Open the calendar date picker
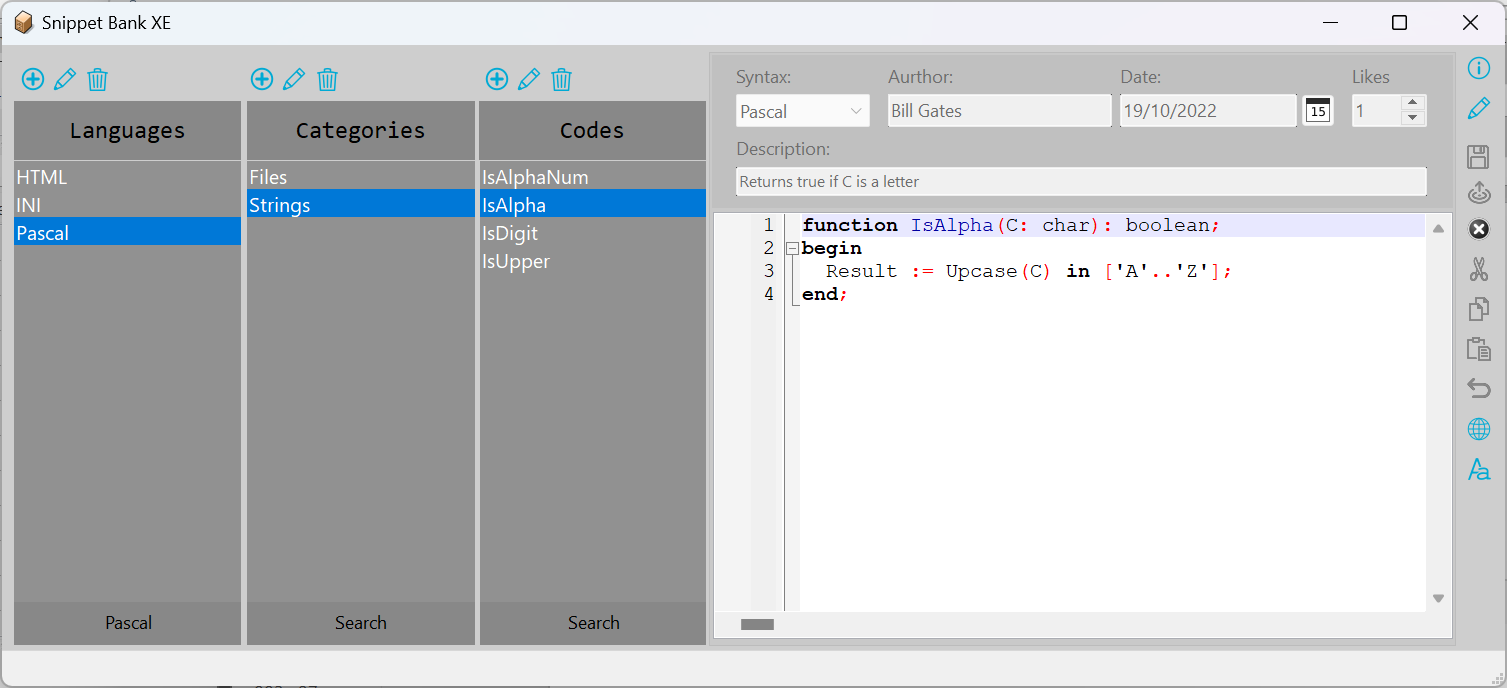This screenshot has height=688, width=1507. point(1317,110)
